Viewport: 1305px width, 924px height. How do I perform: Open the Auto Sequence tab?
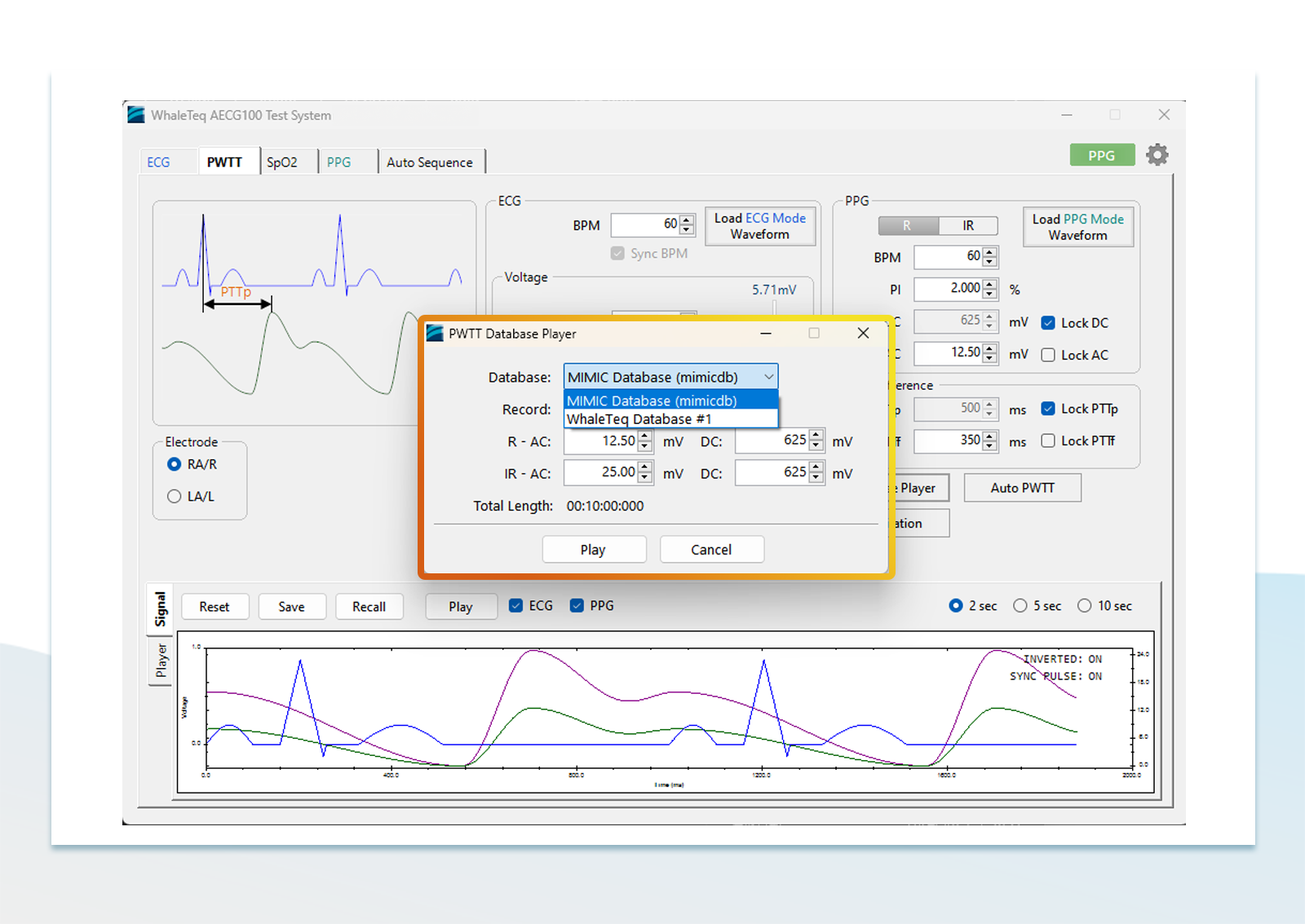coord(430,162)
